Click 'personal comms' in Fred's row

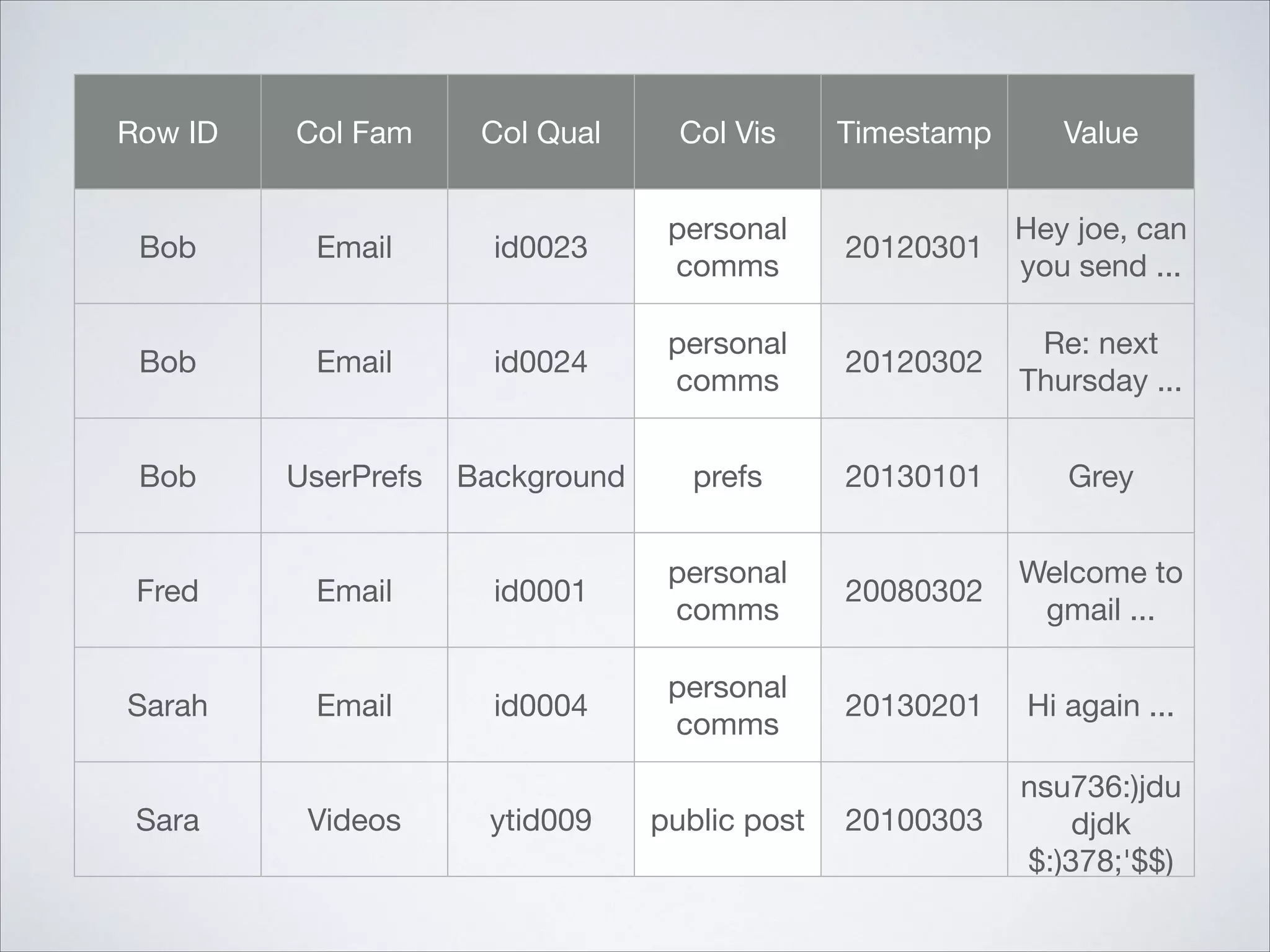727,591
